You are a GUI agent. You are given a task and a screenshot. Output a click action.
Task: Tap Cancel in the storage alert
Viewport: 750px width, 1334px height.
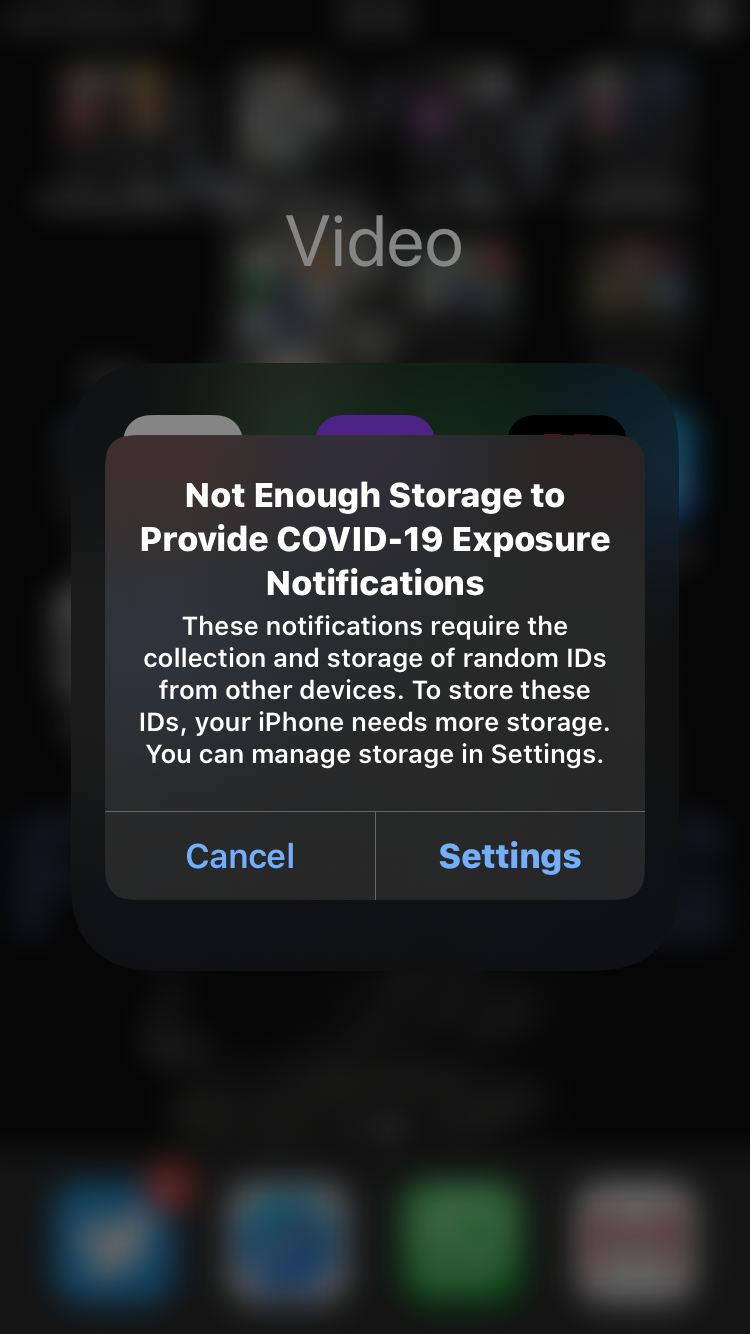tap(240, 856)
